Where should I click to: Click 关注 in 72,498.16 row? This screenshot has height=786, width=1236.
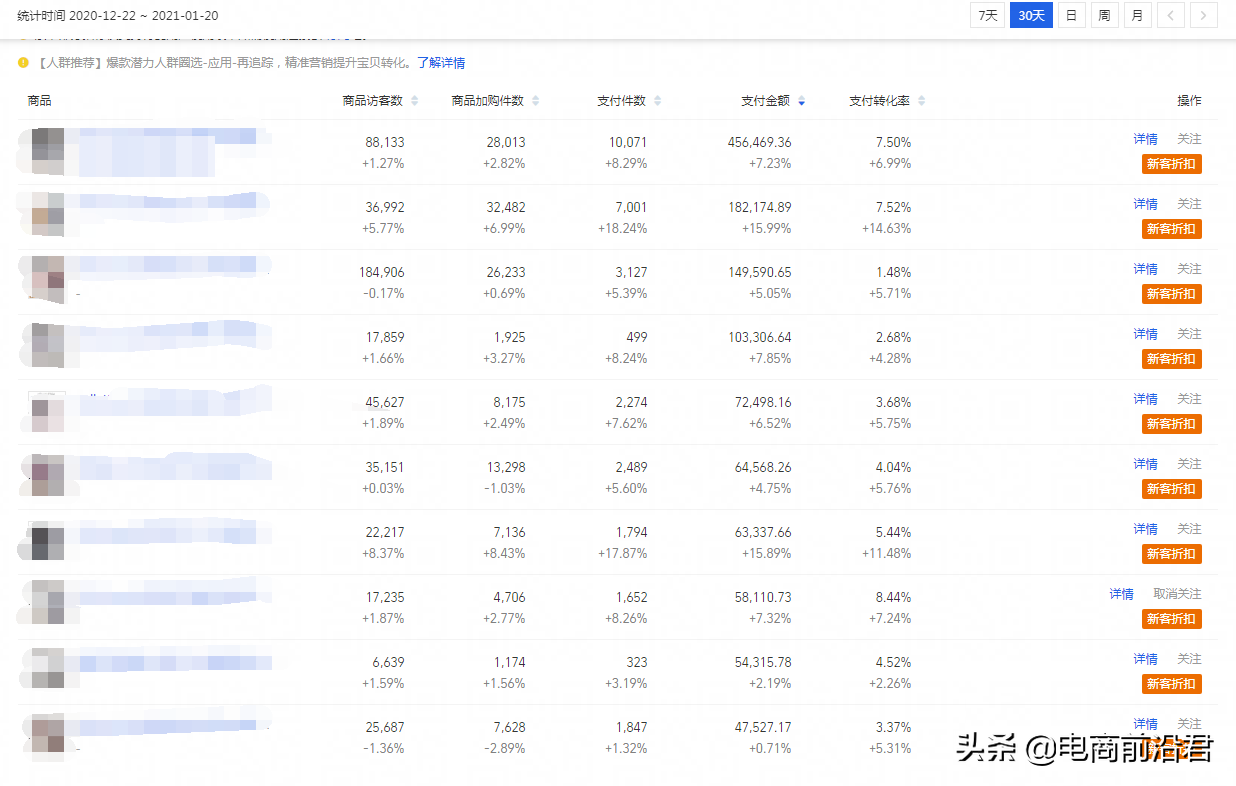(x=1189, y=399)
